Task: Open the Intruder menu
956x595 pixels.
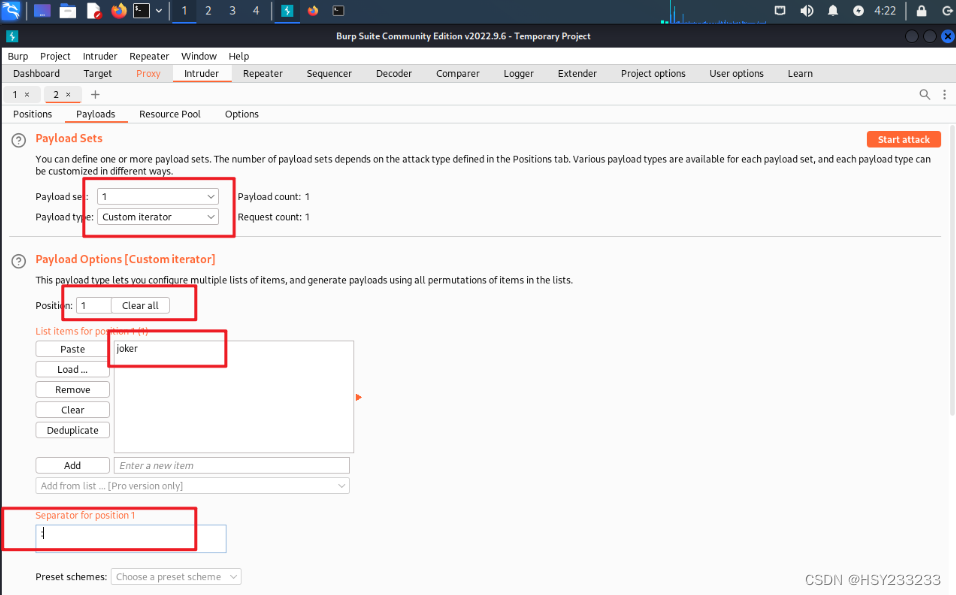Action: (100, 56)
